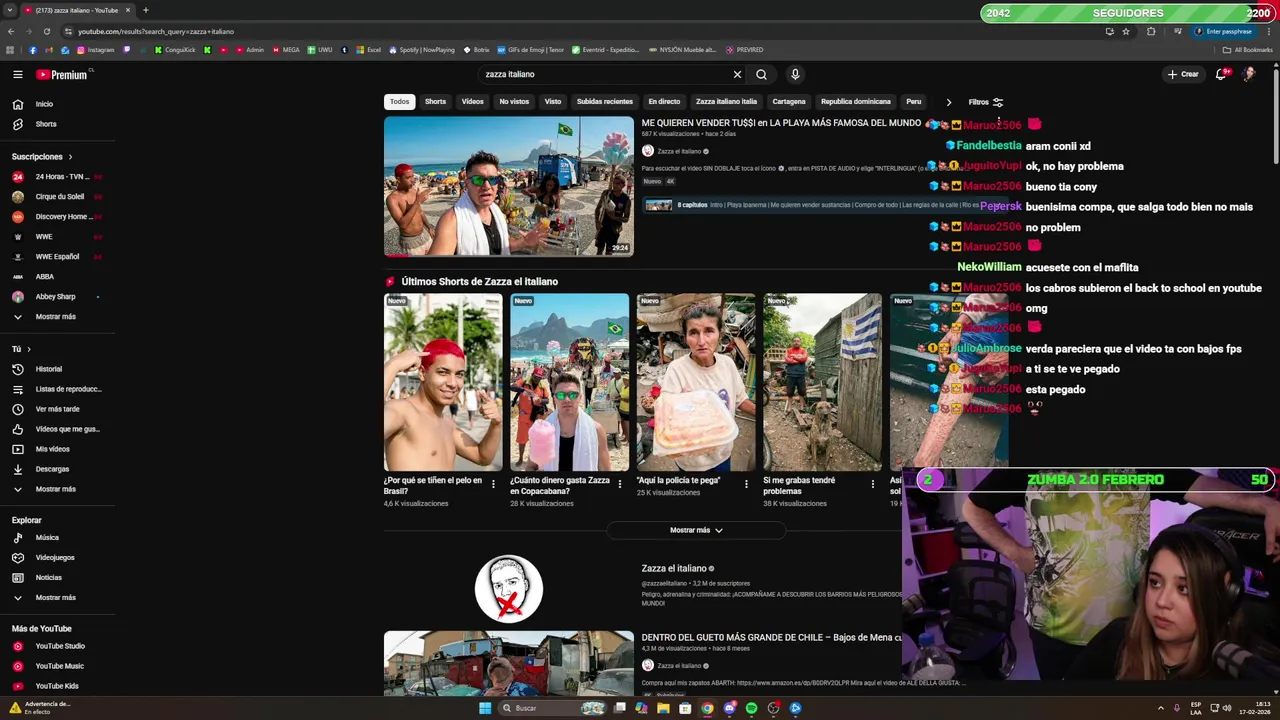Open Discovery Home subscription channel

[x=58, y=216]
